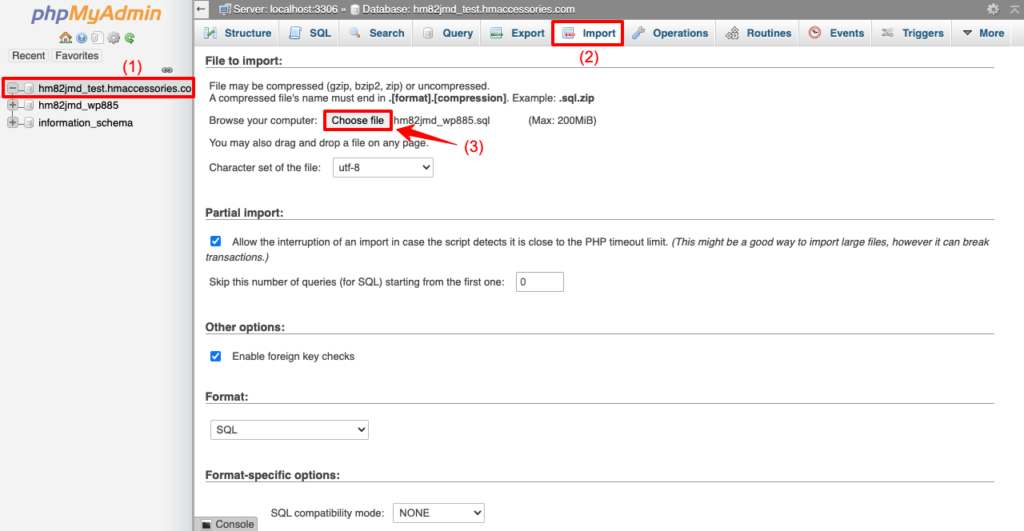
Task: Click the link chain icon in sidebar
Action: coord(168,70)
